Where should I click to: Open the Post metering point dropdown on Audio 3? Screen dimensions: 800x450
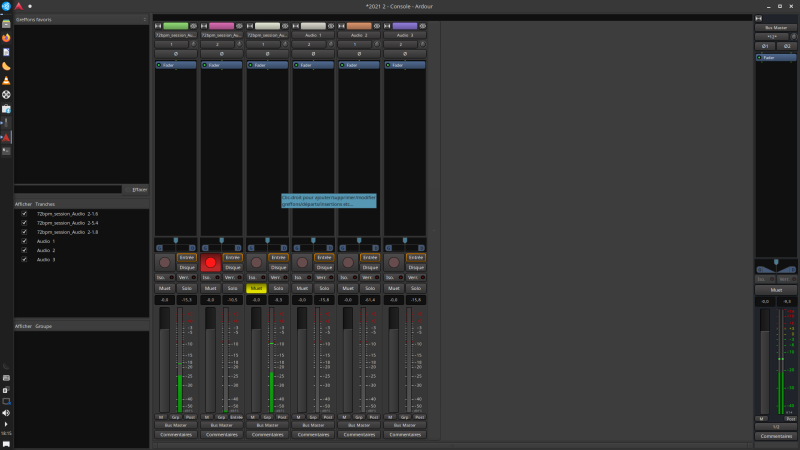pos(420,416)
